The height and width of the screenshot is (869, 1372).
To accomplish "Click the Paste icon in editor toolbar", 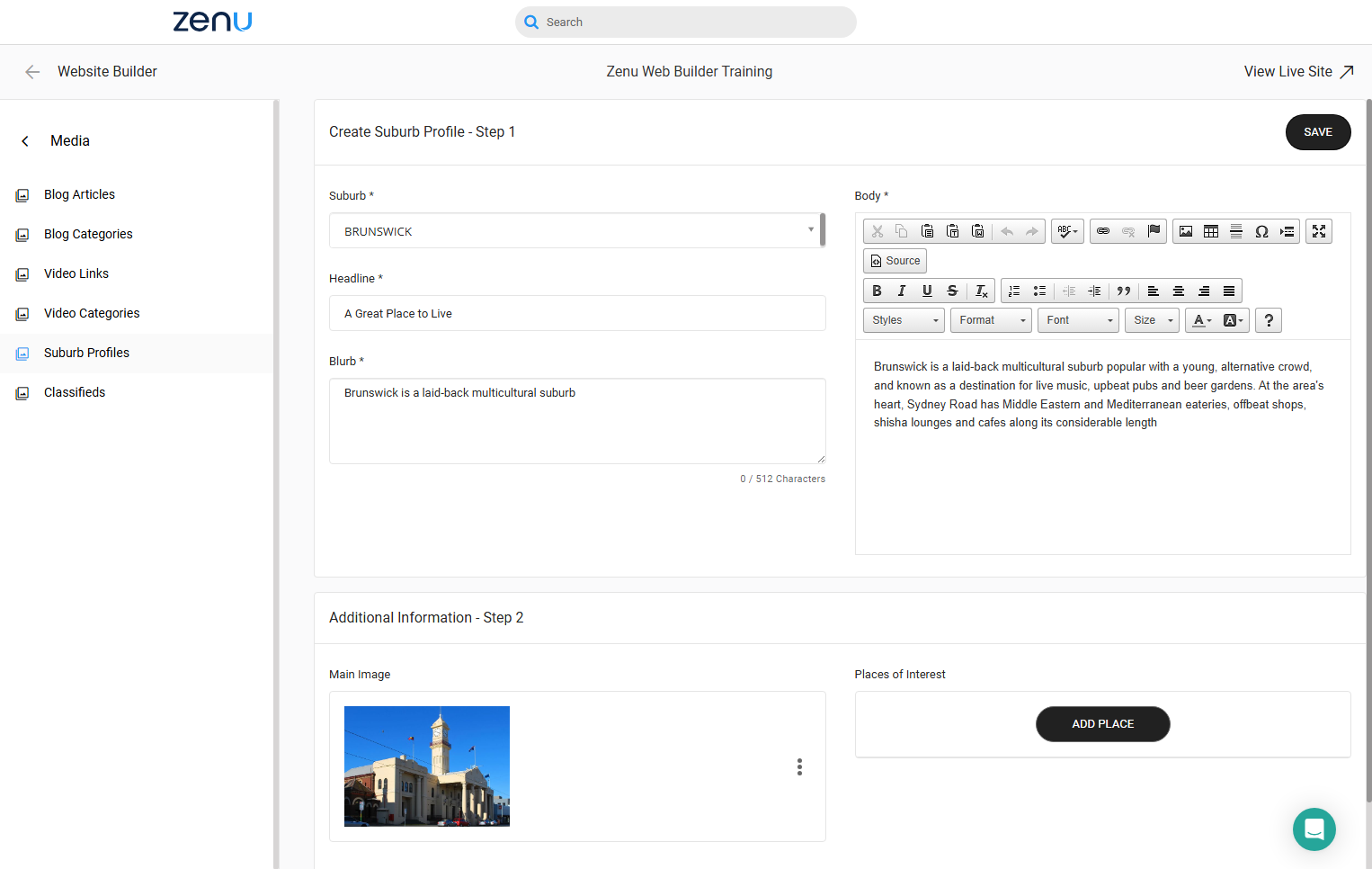I will click(928, 231).
